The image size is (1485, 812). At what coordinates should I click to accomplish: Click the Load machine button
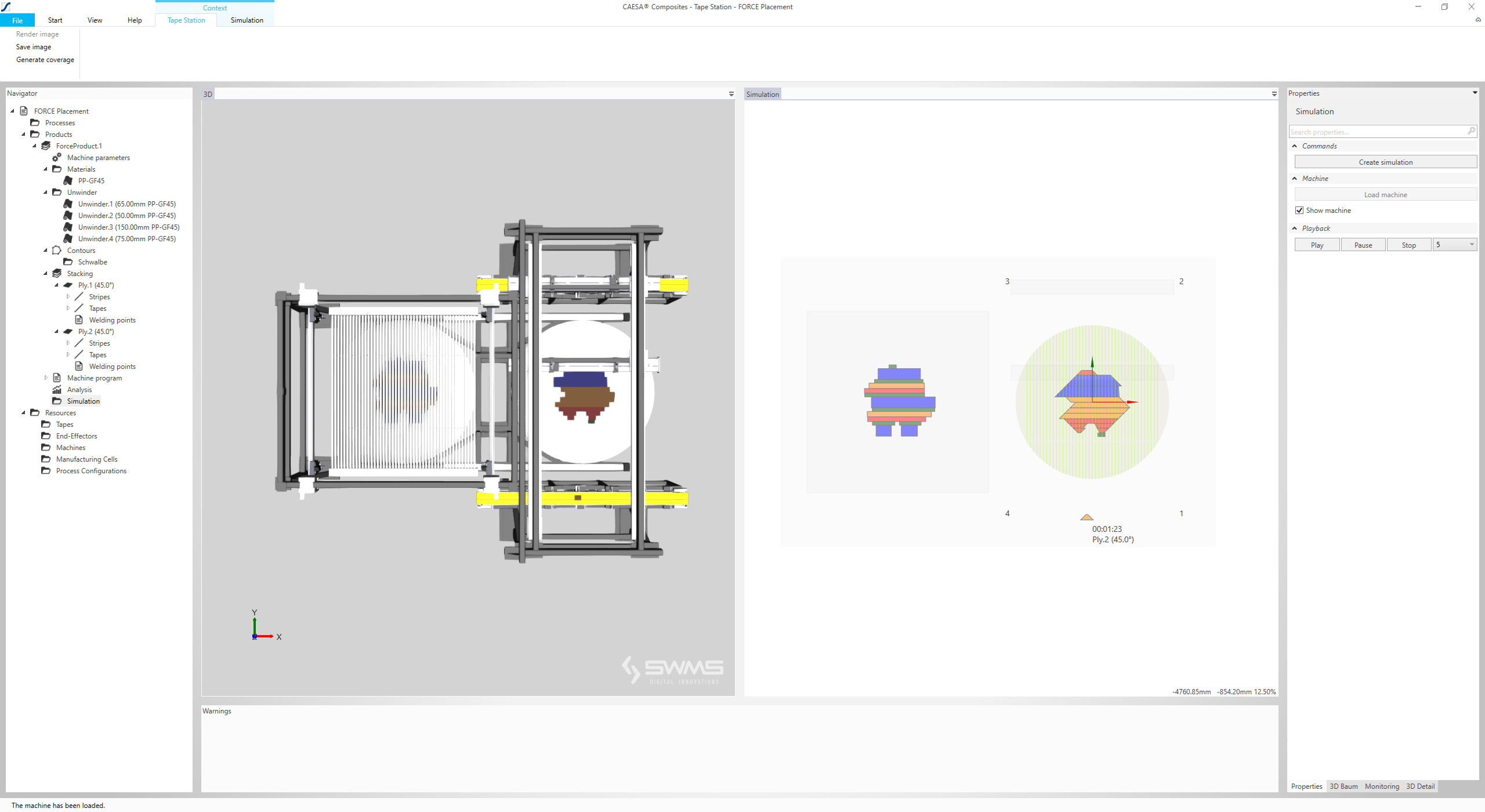[1385, 194]
